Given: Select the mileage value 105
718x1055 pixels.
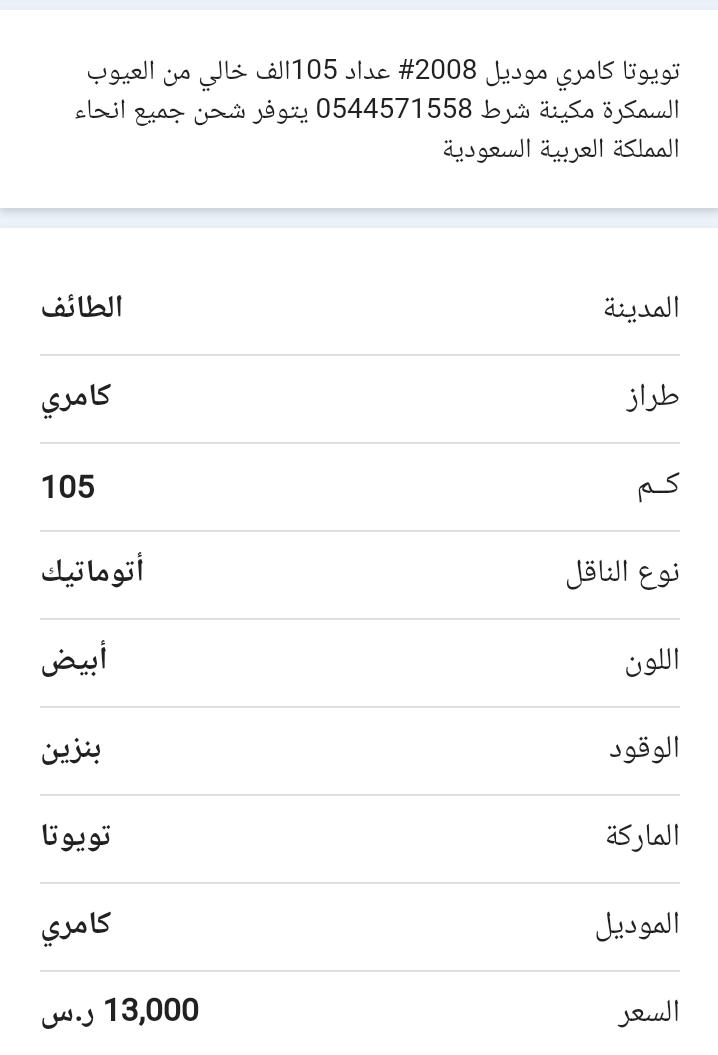Looking at the screenshot, I should (x=68, y=486).
